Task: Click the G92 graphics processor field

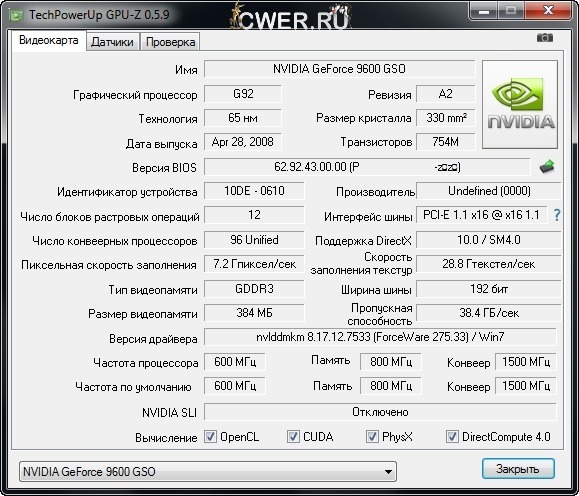Action: [x=243, y=94]
